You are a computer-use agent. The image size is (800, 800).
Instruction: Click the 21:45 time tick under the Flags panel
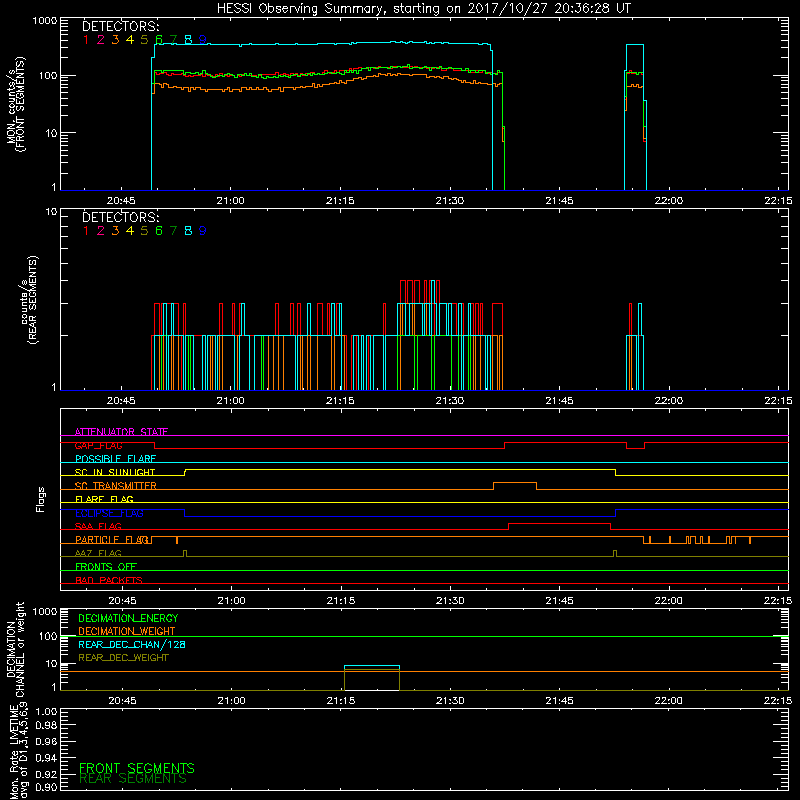[560, 601]
